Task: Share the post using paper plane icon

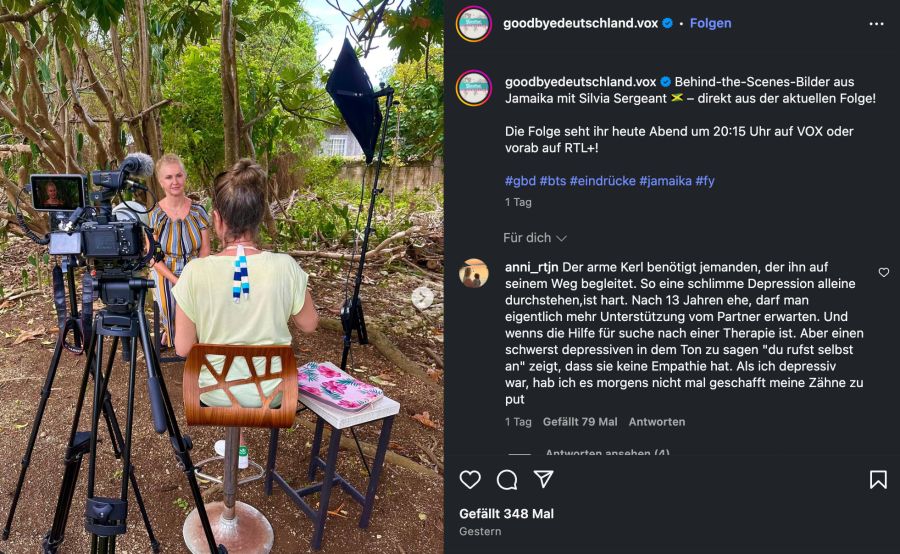Action: (x=543, y=480)
